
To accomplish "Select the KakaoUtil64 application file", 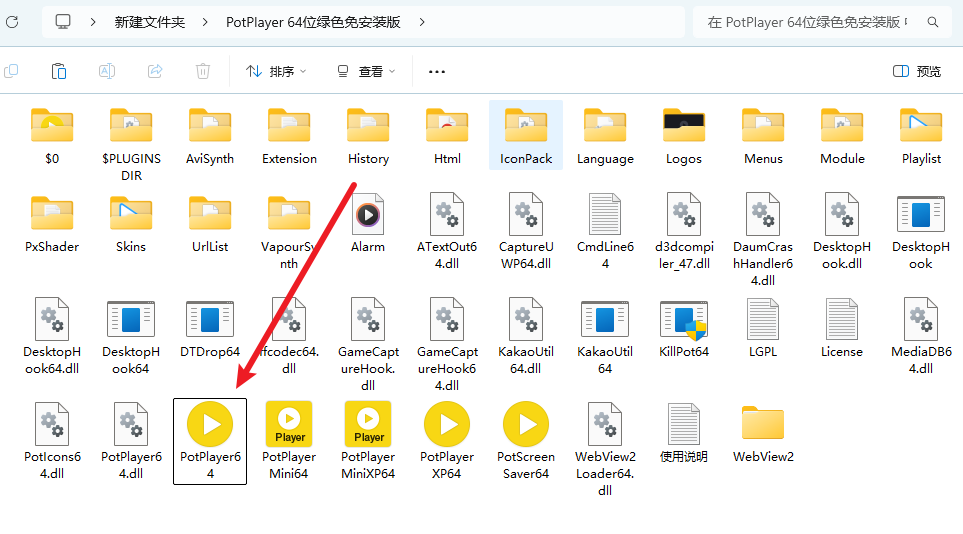I will [x=605, y=337].
